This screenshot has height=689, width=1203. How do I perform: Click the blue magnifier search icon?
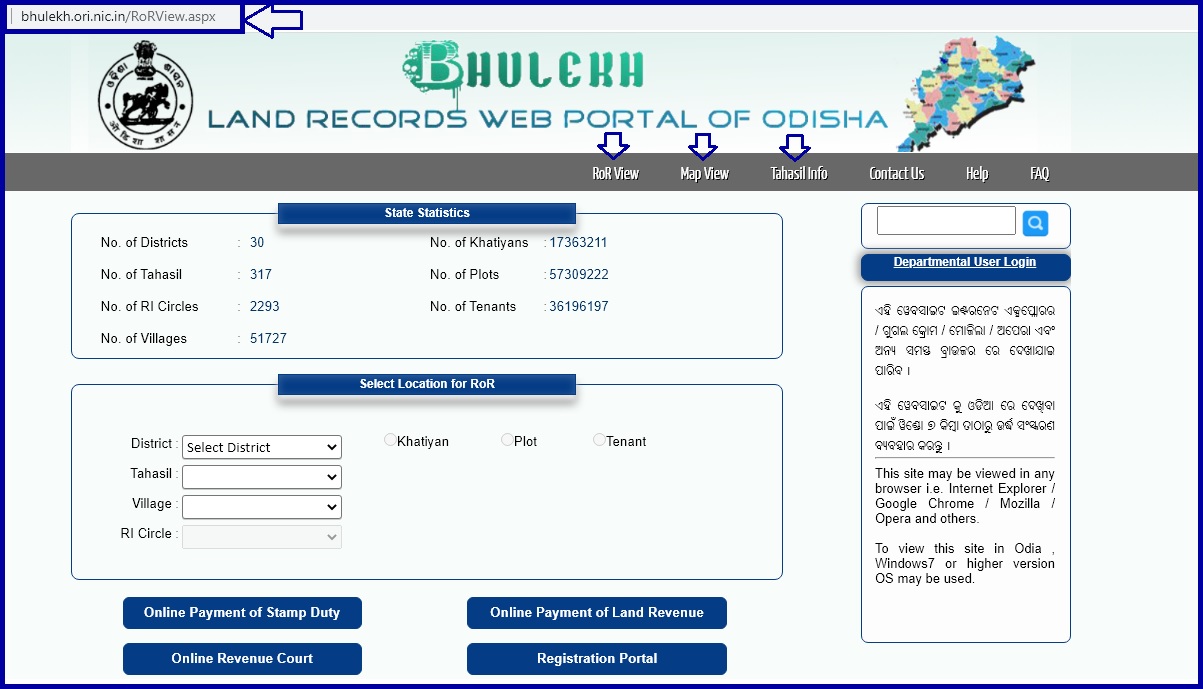tap(1035, 223)
